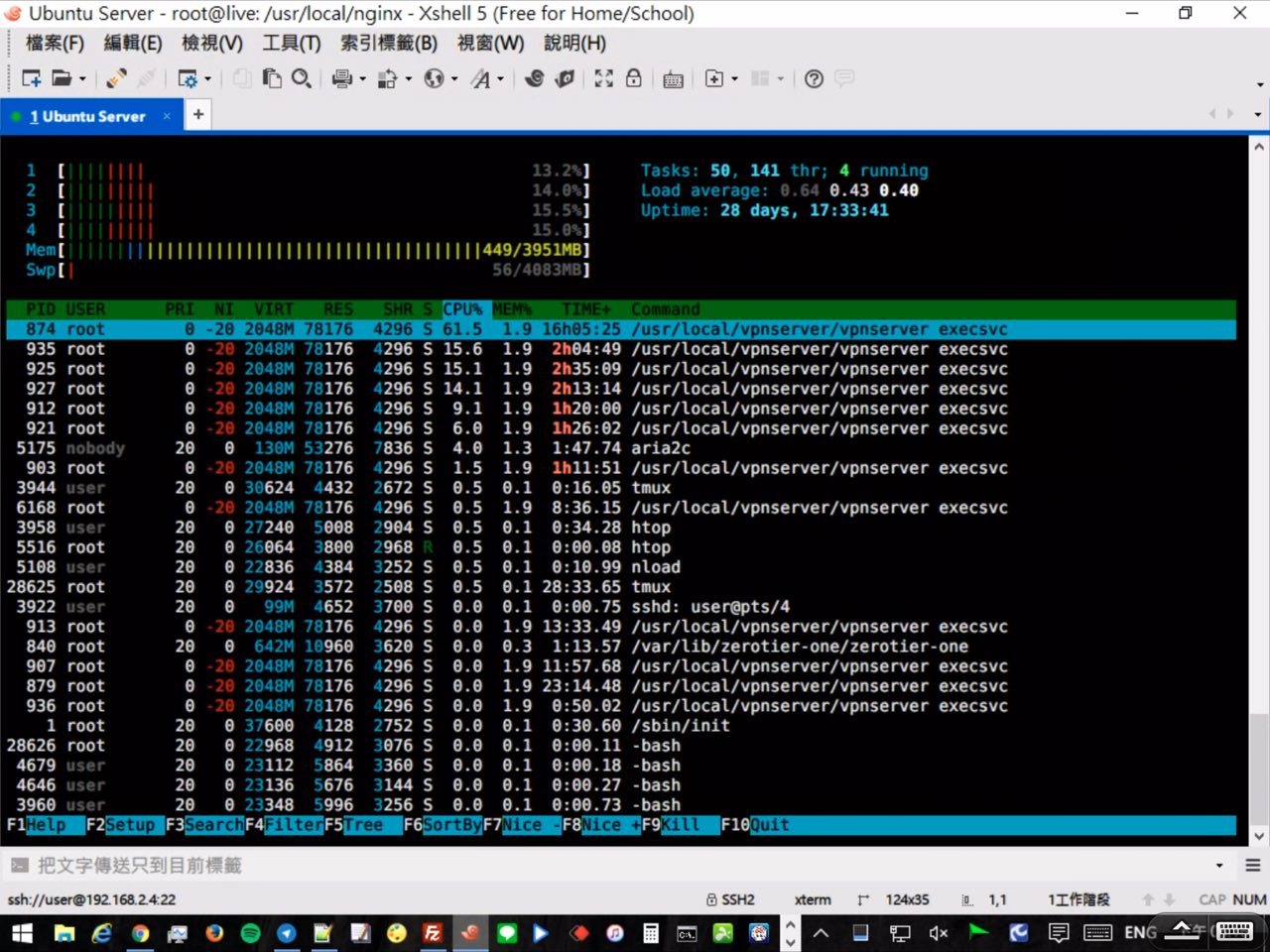Open the virtual keyboard toolbar icon

[673, 79]
